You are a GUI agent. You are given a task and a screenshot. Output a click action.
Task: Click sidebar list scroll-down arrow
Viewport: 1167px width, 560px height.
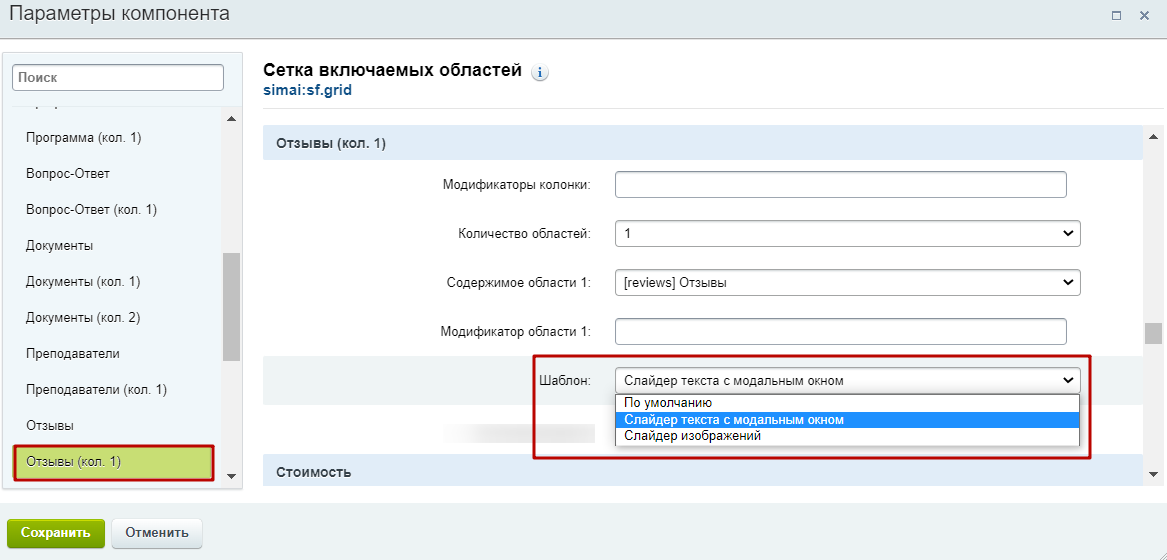tap(231, 476)
